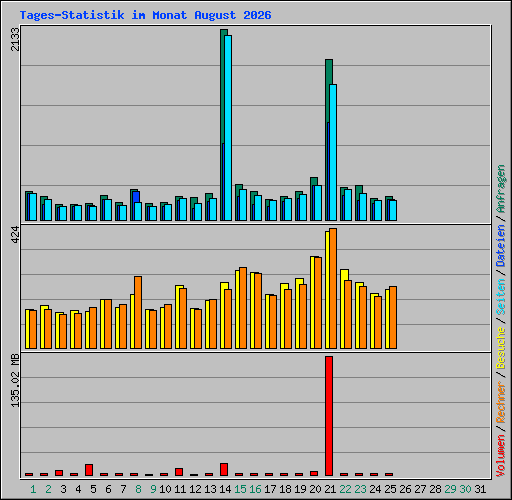512x500 pixels.
Task: Click the red Volumen bar for day 5
Action: pyautogui.click(x=89, y=470)
